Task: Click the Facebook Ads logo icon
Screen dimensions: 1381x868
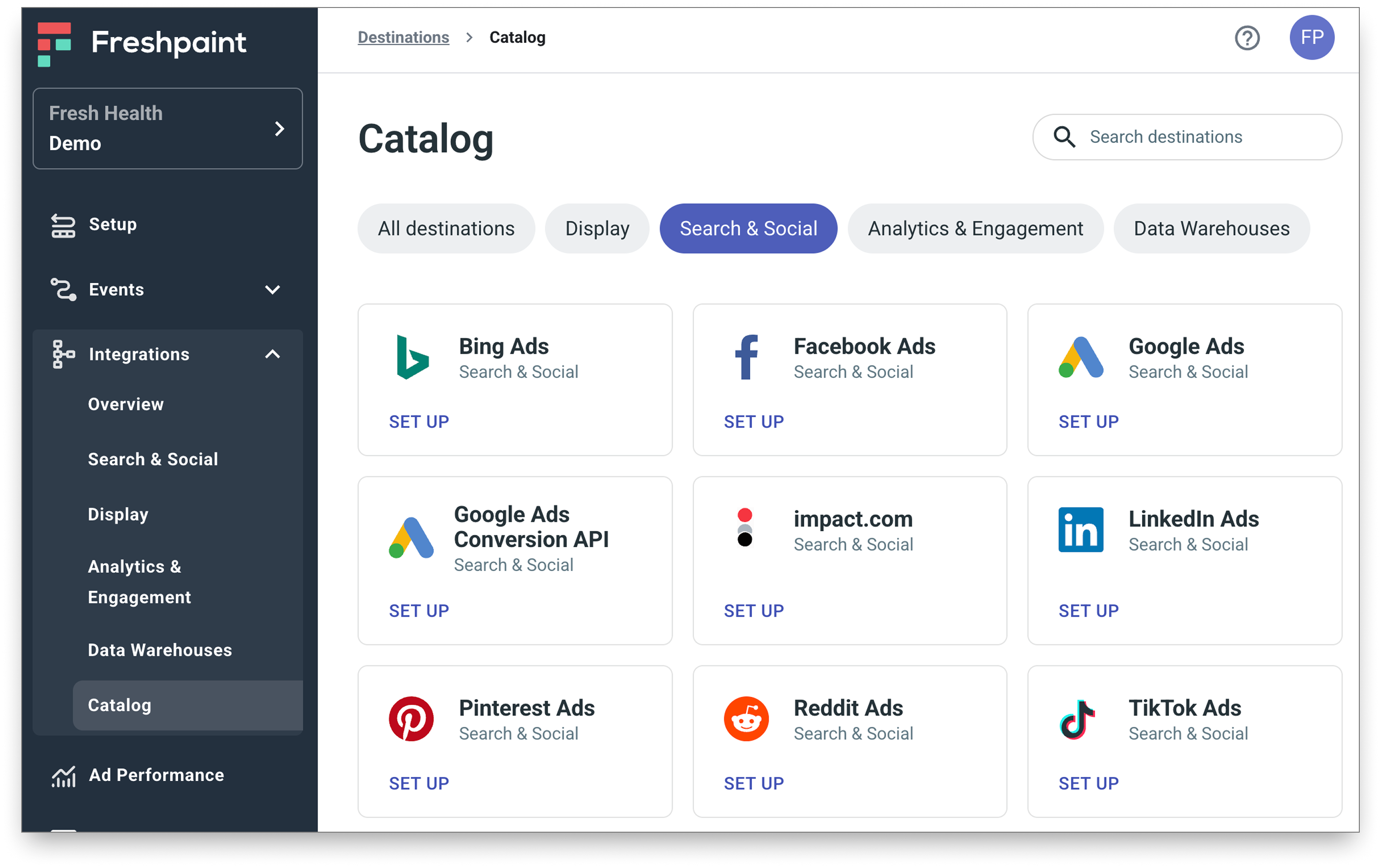Action: (x=746, y=357)
